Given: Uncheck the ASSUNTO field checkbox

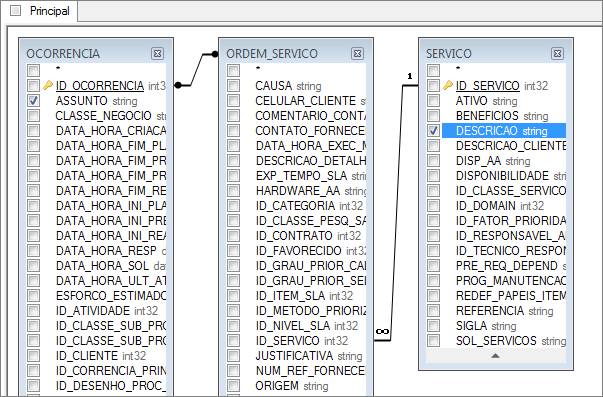Looking at the screenshot, I should click(x=33, y=101).
